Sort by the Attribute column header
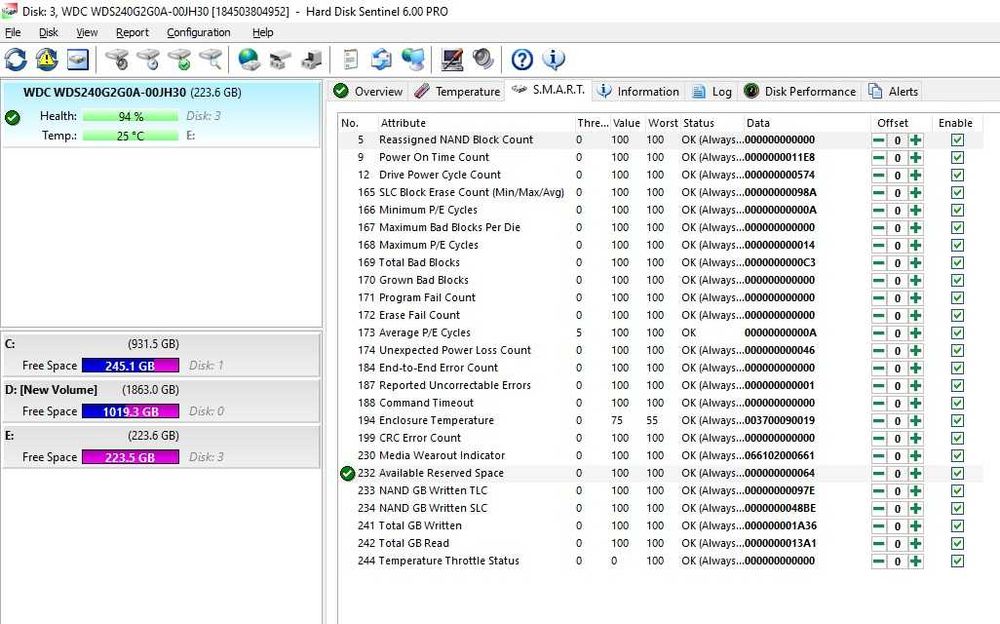This screenshot has height=624, width=1000. (475, 123)
